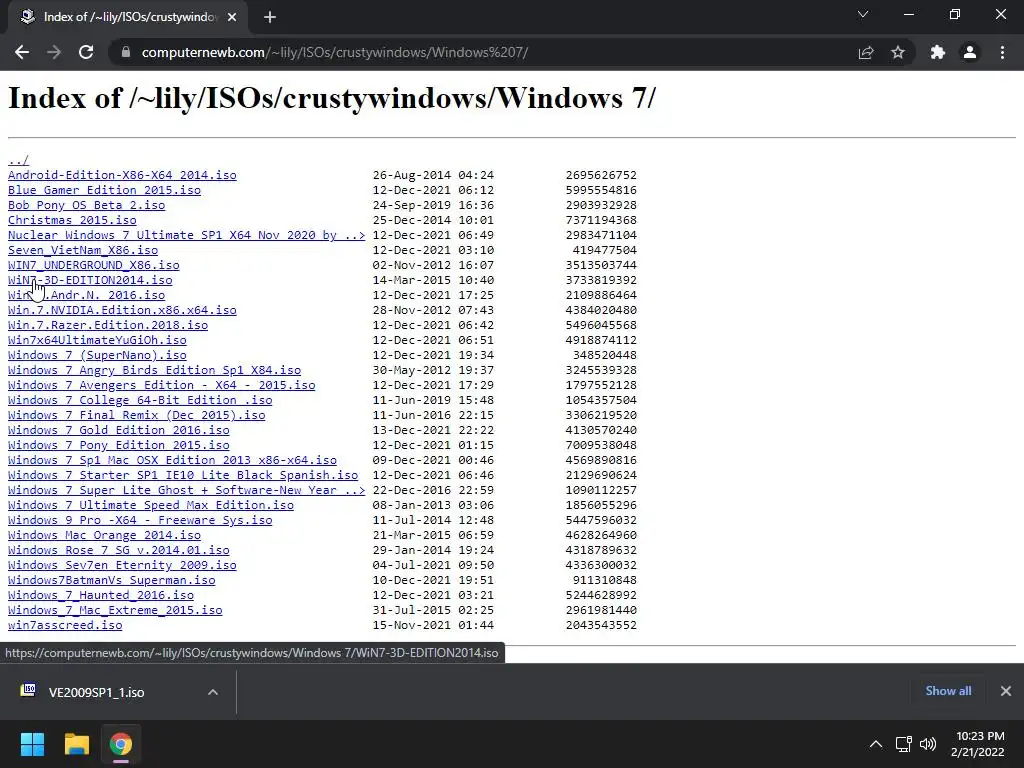Download Windows 7 Starter SP1 IE10 Lite
The image size is (1024, 768).
tap(183, 475)
